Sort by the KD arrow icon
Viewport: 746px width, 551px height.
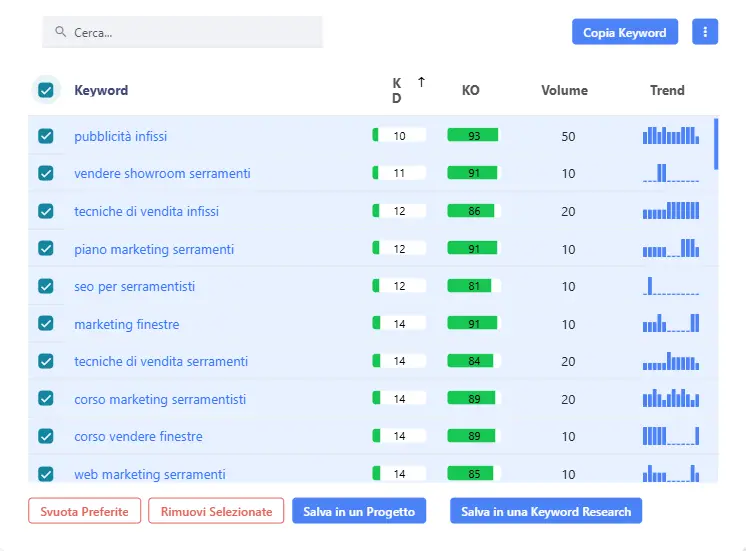[422, 82]
